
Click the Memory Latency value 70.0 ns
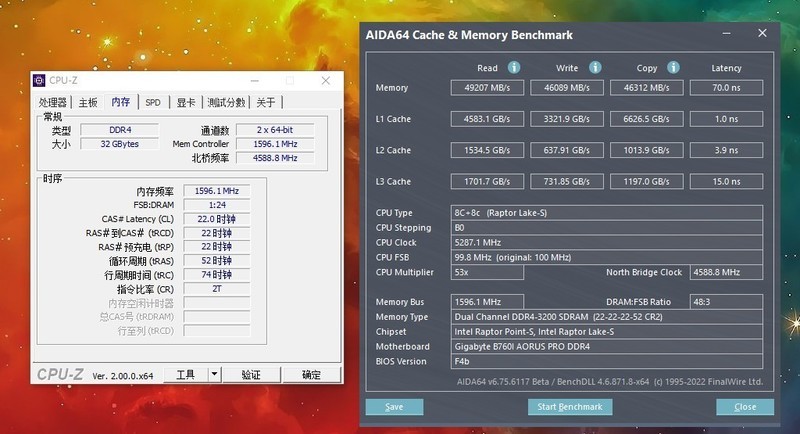pos(727,88)
